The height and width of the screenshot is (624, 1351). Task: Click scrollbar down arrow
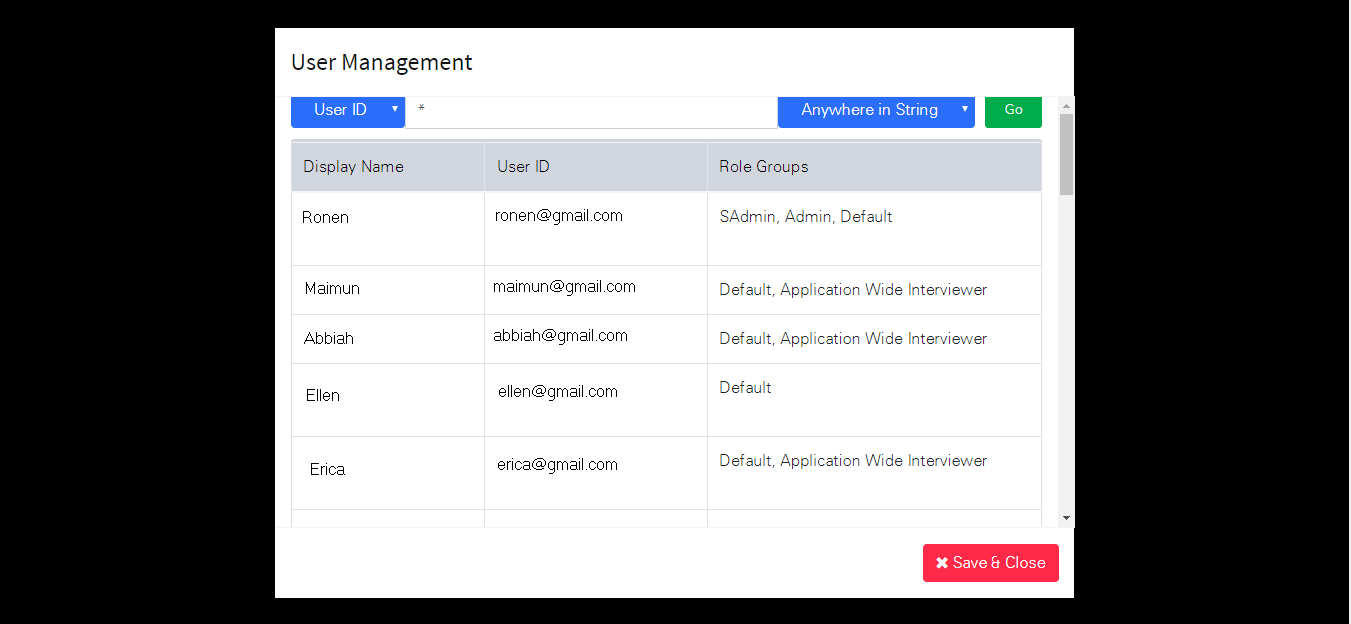click(1066, 518)
